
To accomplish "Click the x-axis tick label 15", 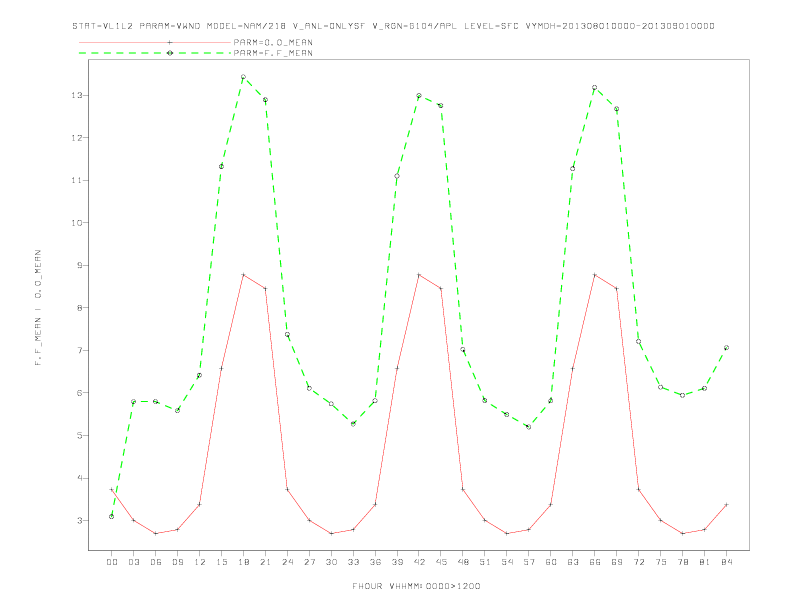I will 221,562.
